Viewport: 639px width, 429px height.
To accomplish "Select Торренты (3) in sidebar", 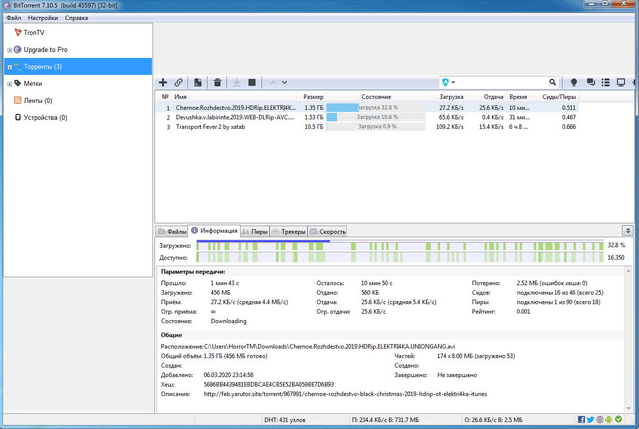I will pos(78,66).
